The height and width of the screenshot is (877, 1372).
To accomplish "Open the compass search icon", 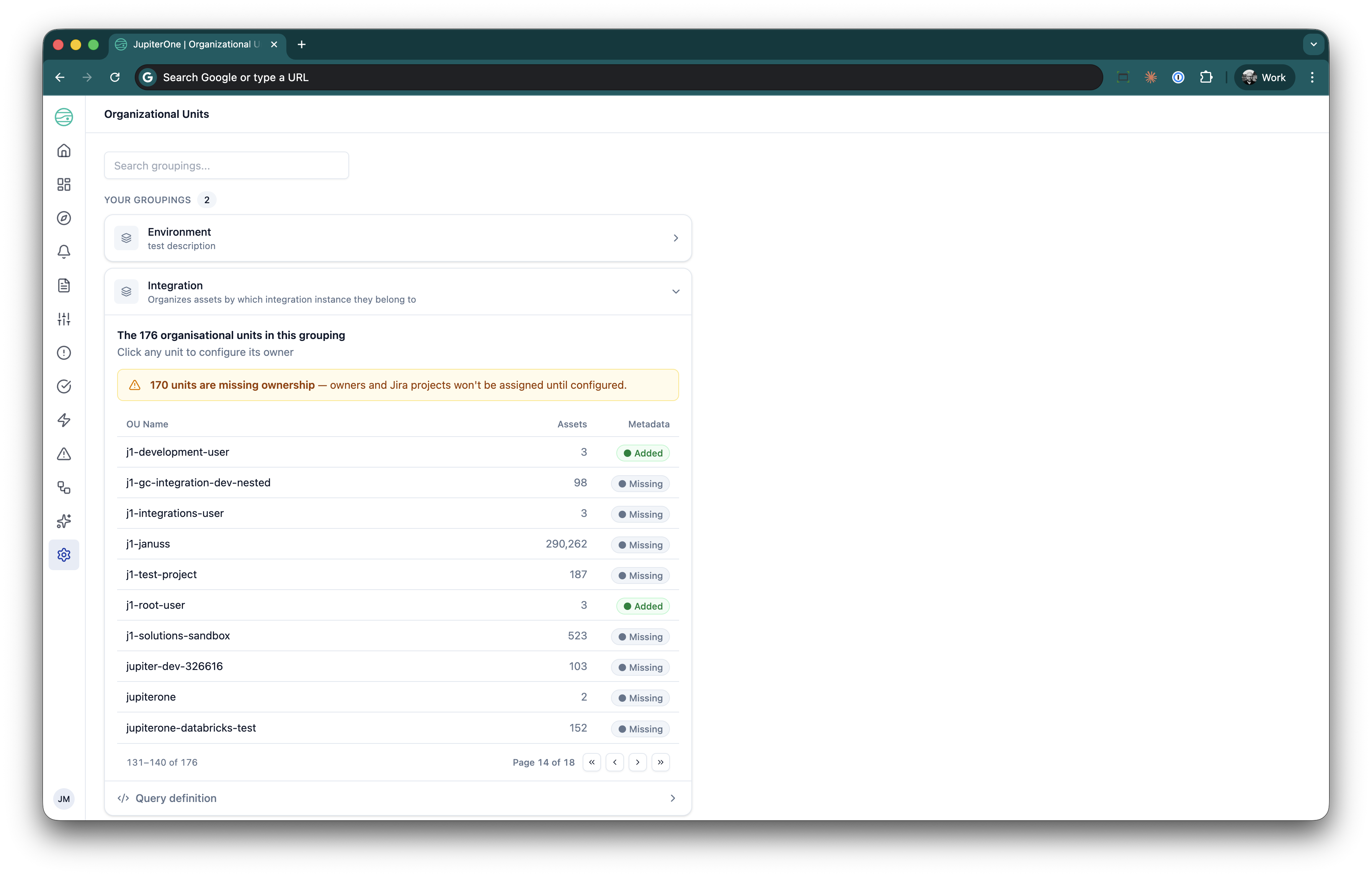I will pyautogui.click(x=64, y=218).
